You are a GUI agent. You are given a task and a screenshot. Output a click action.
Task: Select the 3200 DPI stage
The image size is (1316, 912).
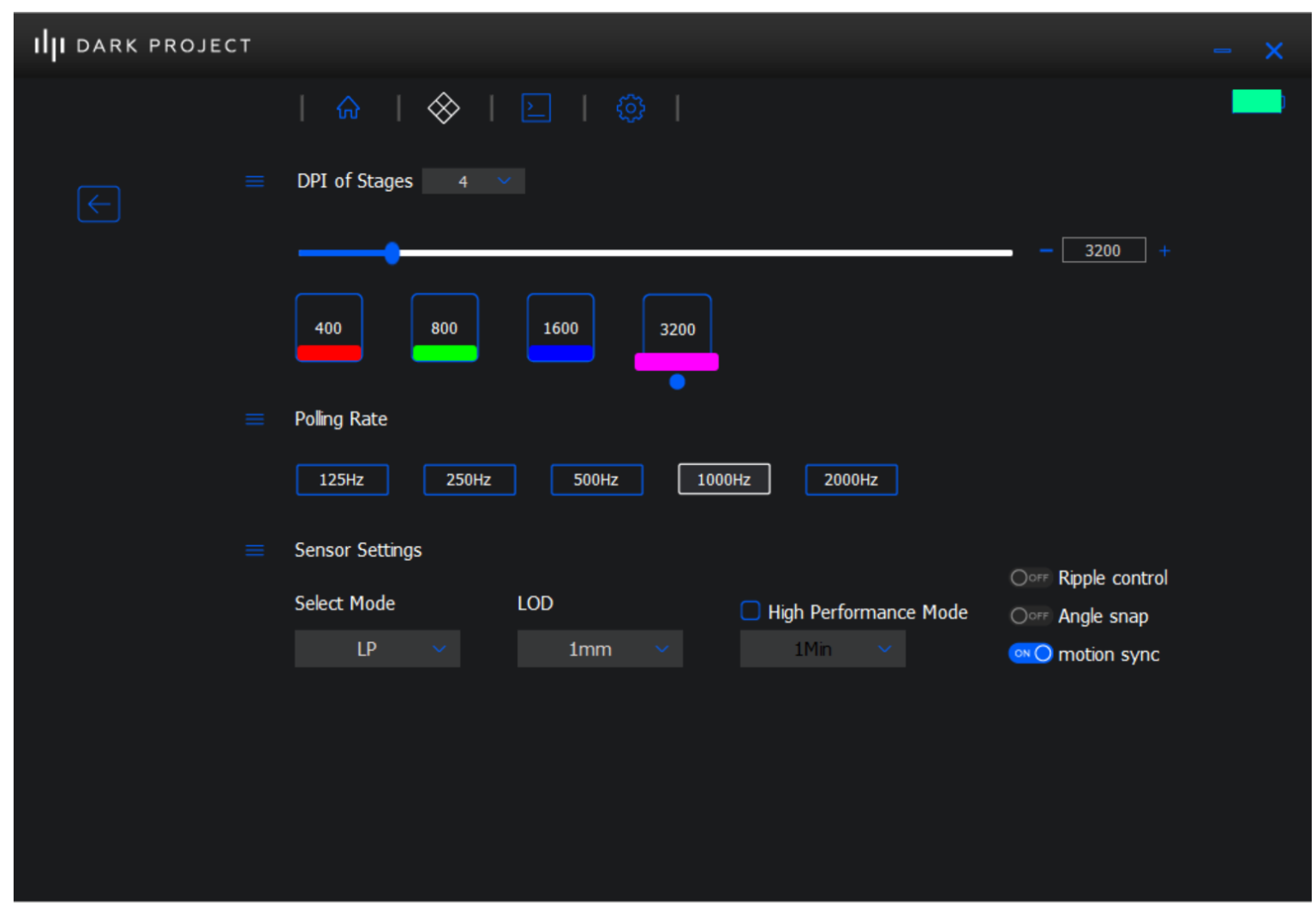pyautogui.click(x=677, y=329)
